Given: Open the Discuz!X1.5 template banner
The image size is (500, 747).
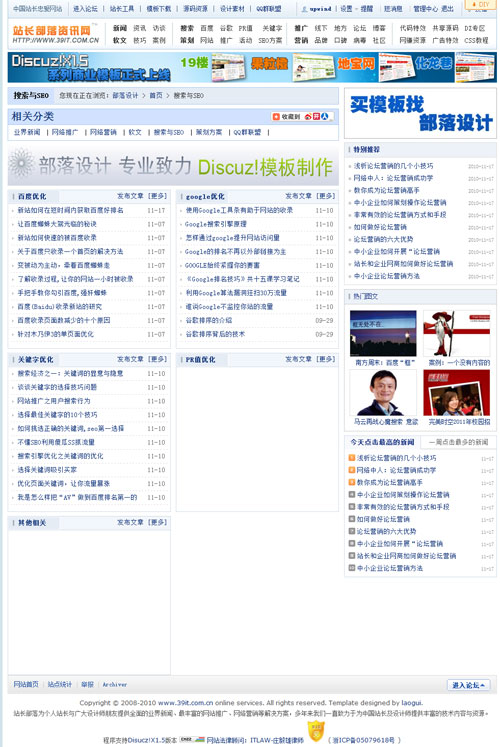Looking at the screenshot, I should [x=252, y=67].
